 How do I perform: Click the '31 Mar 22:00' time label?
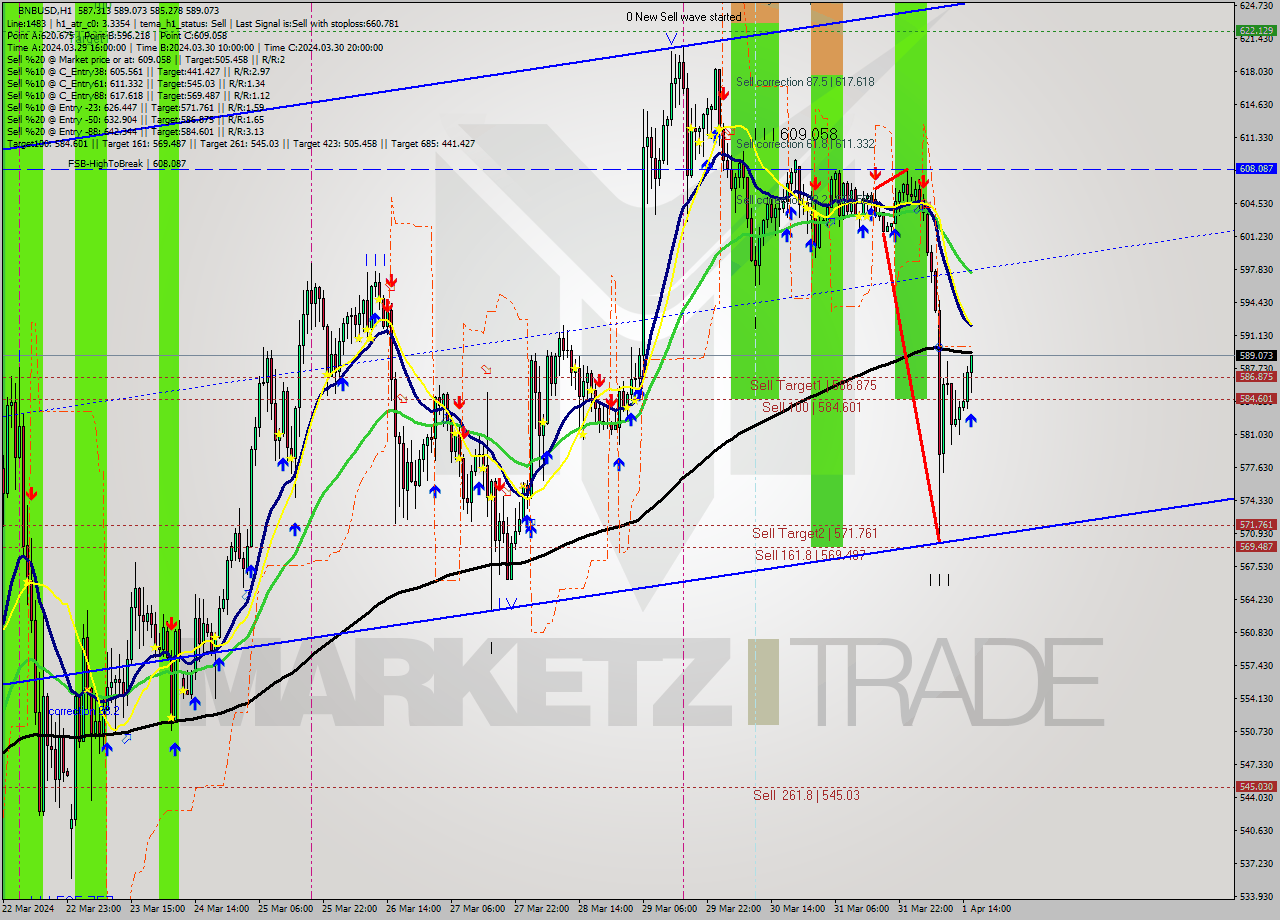(x=925, y=909)
